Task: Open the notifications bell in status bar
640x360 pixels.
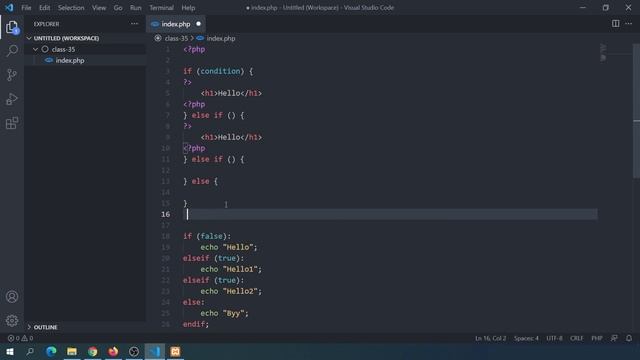Action: (629, 338)
